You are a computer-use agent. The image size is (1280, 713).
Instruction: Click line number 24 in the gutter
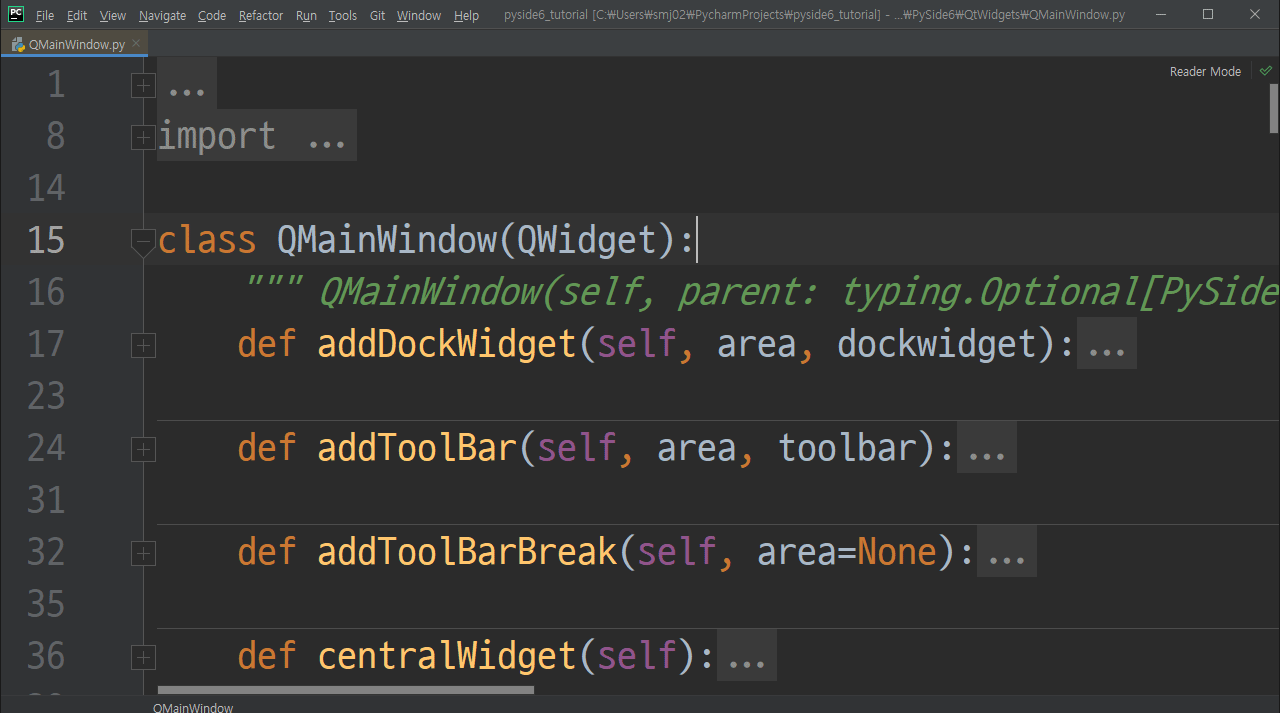[x=46, y=448]
